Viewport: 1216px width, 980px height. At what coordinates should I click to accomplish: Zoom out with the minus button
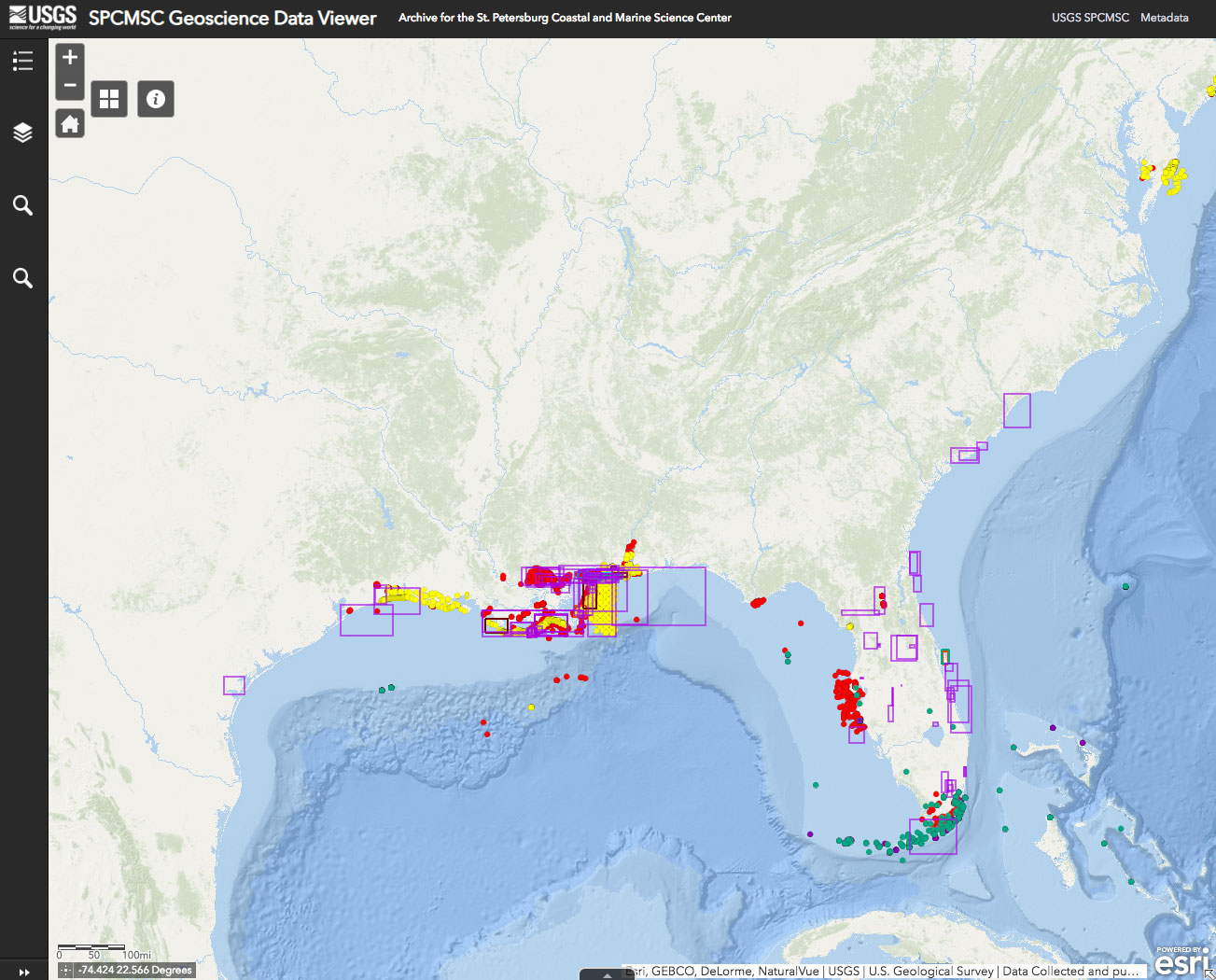pos(70,85)
